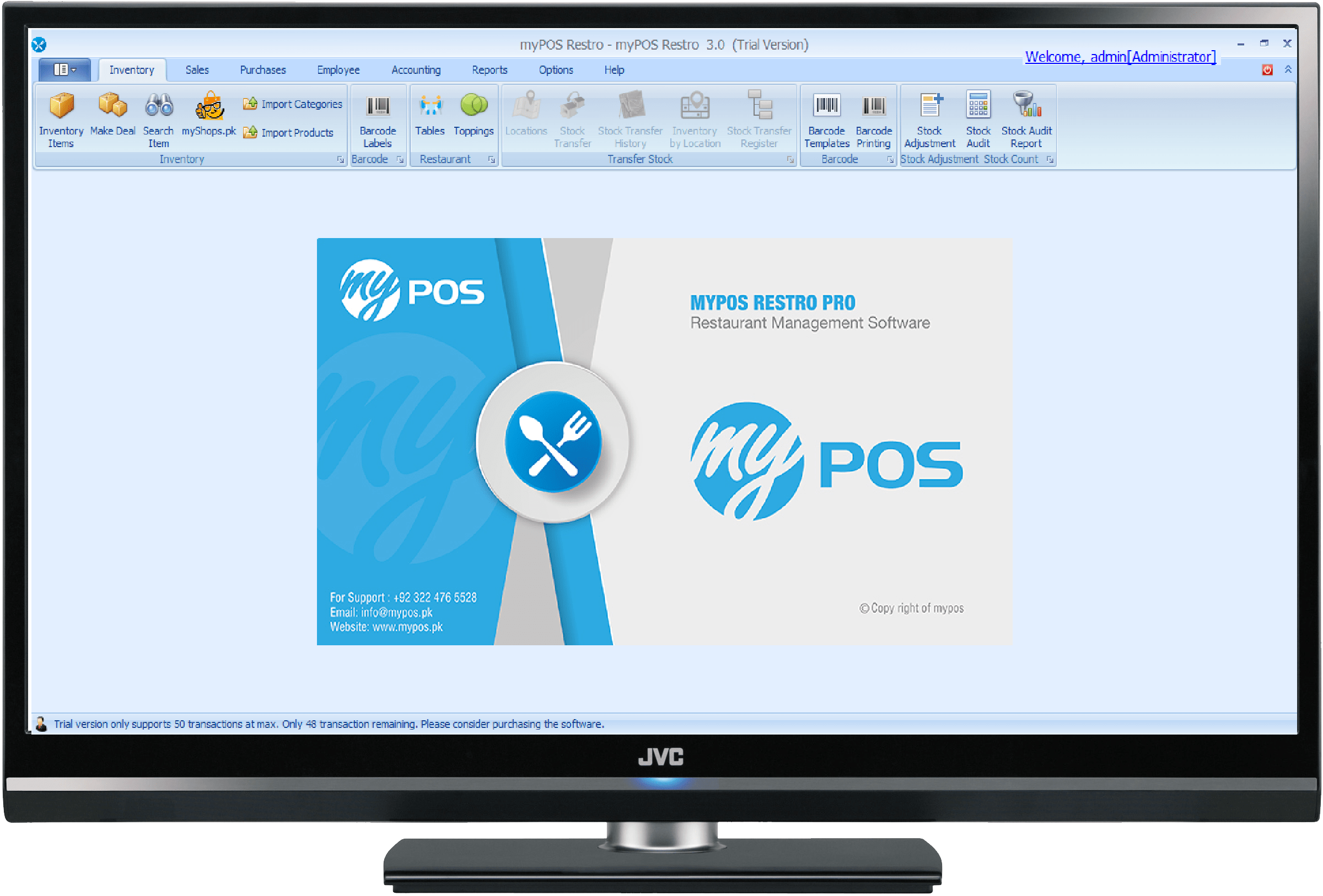Image resolution: width=1323 pixels, height=896 pixels.
Task: Click the Welcome, admin[Administrator] link
Action: [1120, 57]
